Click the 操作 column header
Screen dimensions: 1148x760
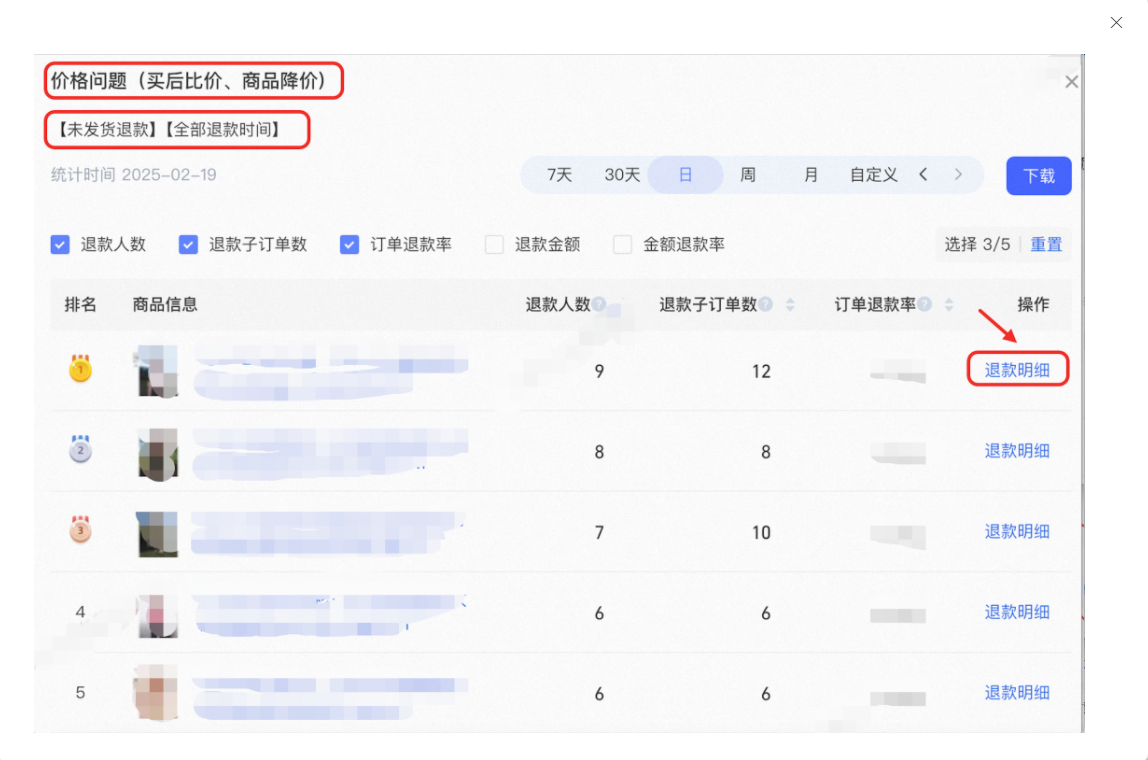[x=1033, y=304]
